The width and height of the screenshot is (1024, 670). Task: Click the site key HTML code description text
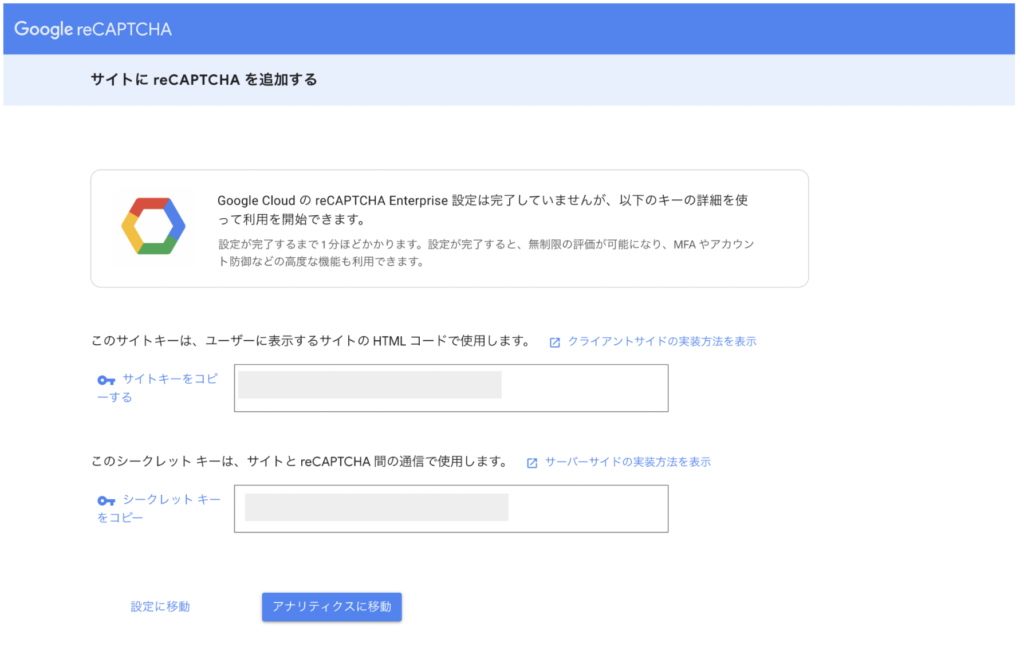310,341
